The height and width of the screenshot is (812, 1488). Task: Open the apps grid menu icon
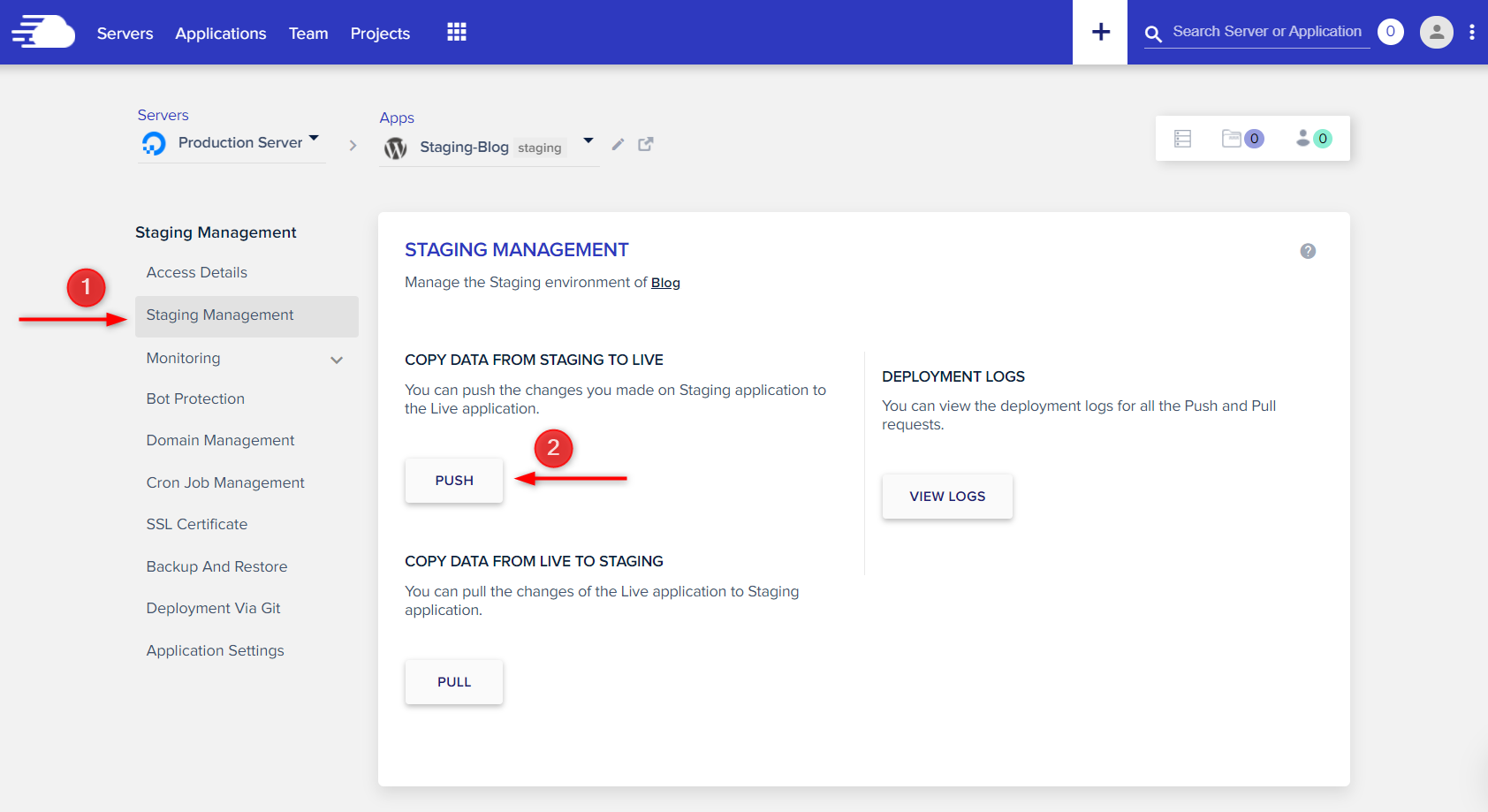coord(457,33)
